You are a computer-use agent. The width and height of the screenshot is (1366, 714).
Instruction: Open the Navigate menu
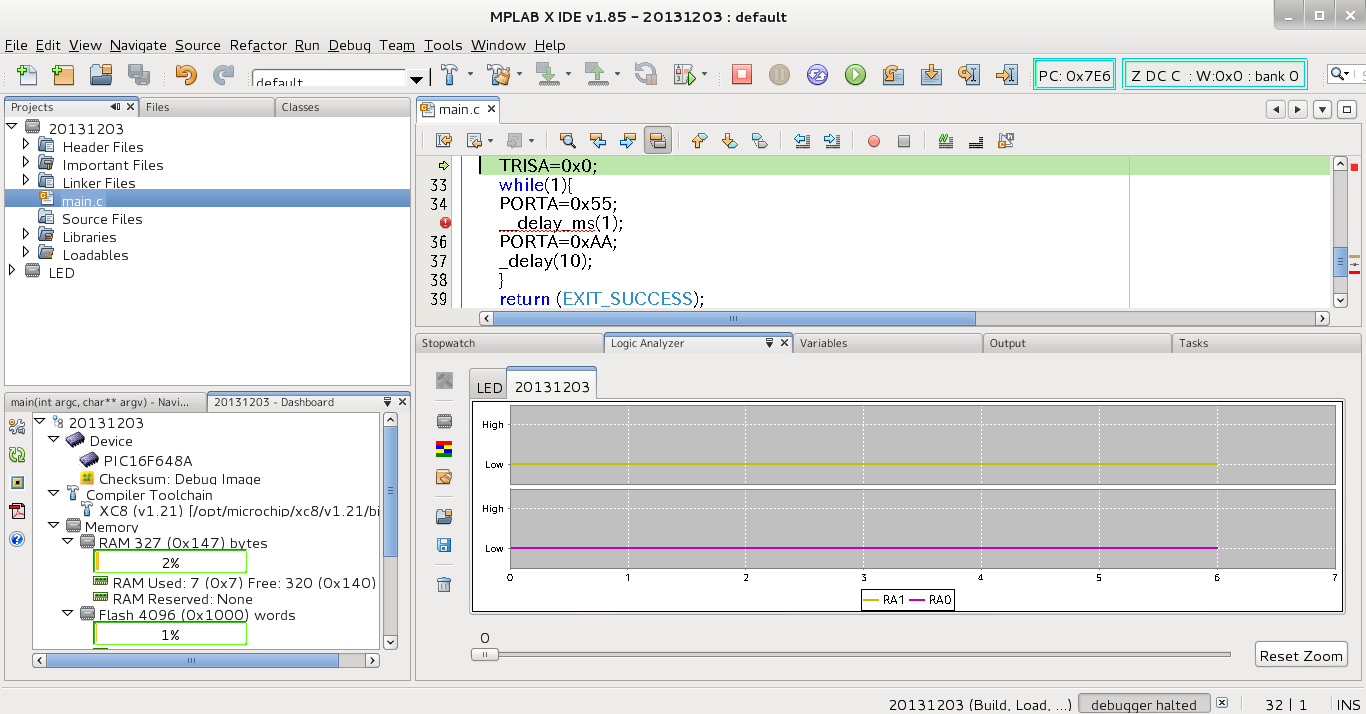point(138,45)
